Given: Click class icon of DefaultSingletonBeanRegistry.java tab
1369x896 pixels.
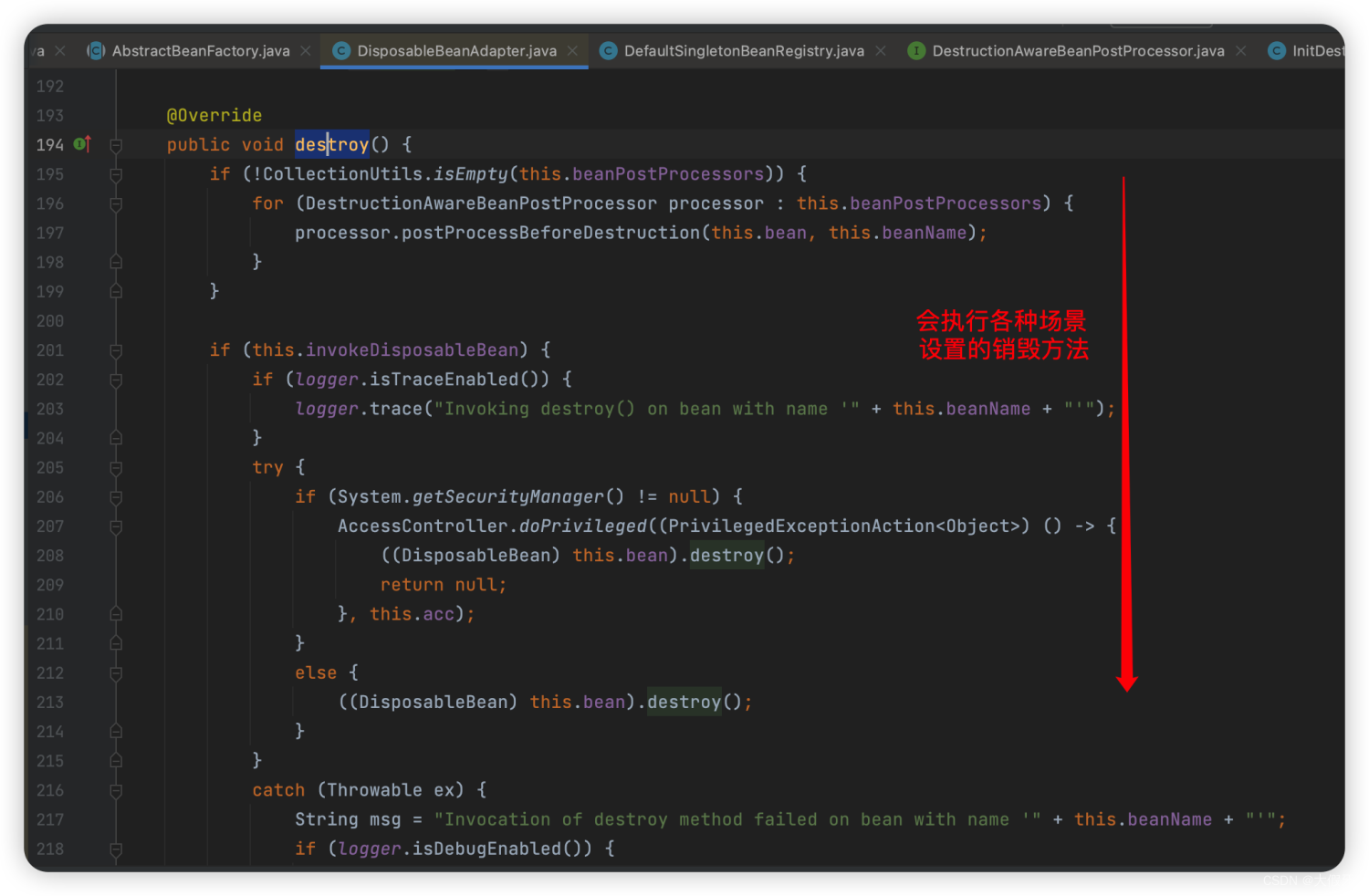Looking at the screenshot, I should pyautogui.click(x=608, y=51).
